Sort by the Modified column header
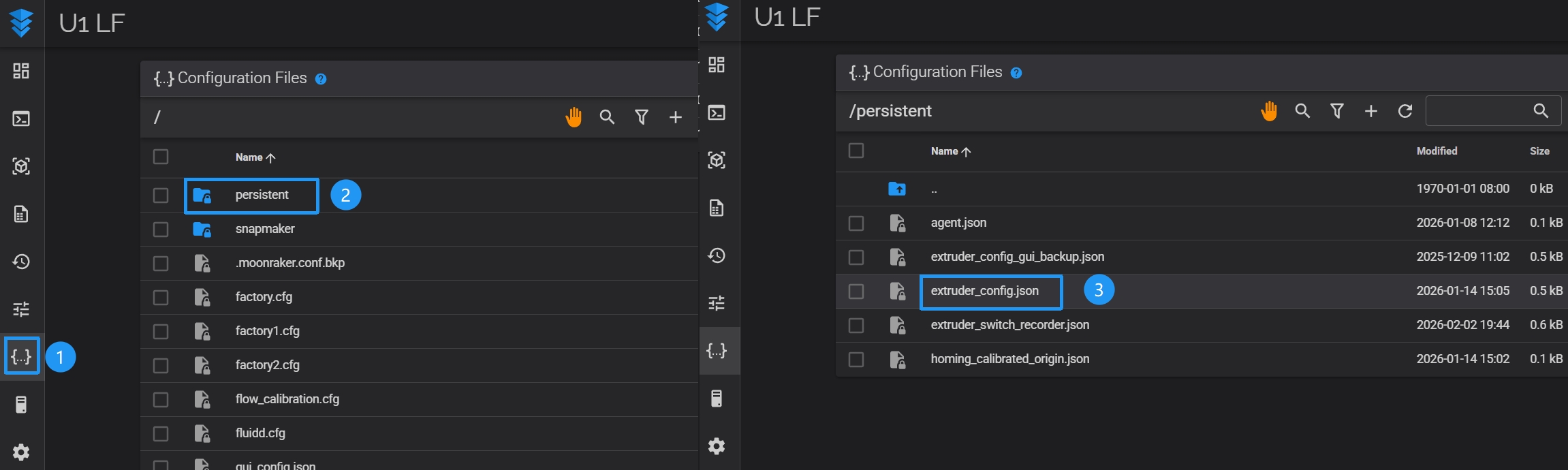Screen dimensions: 1568x470 [1437, 151]
